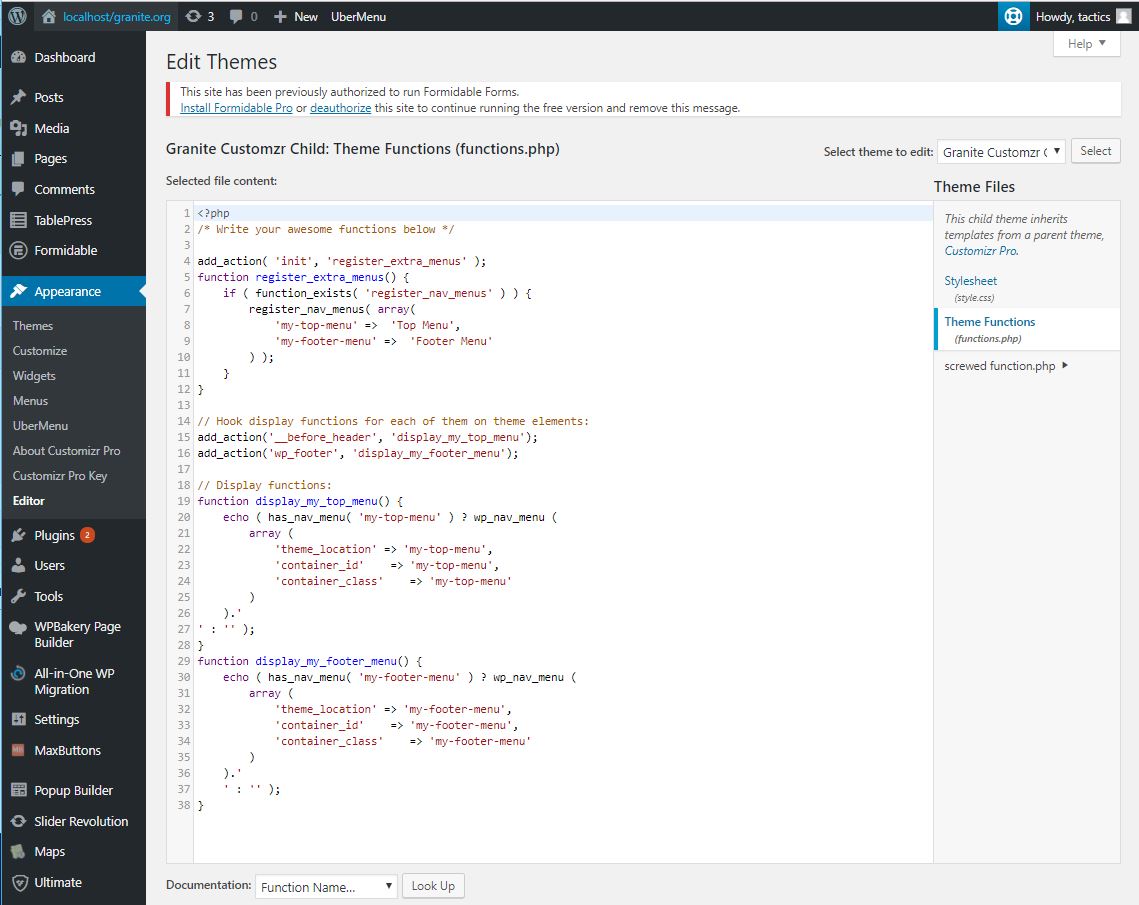Click the Plugins plug icon
The image size is (1139, 905).
[x=19, y=535]
